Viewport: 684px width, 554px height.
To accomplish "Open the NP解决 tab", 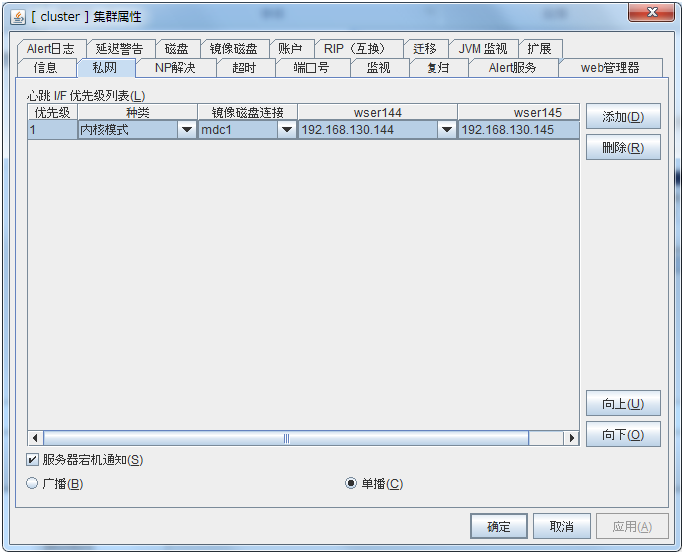I will 174,68.
